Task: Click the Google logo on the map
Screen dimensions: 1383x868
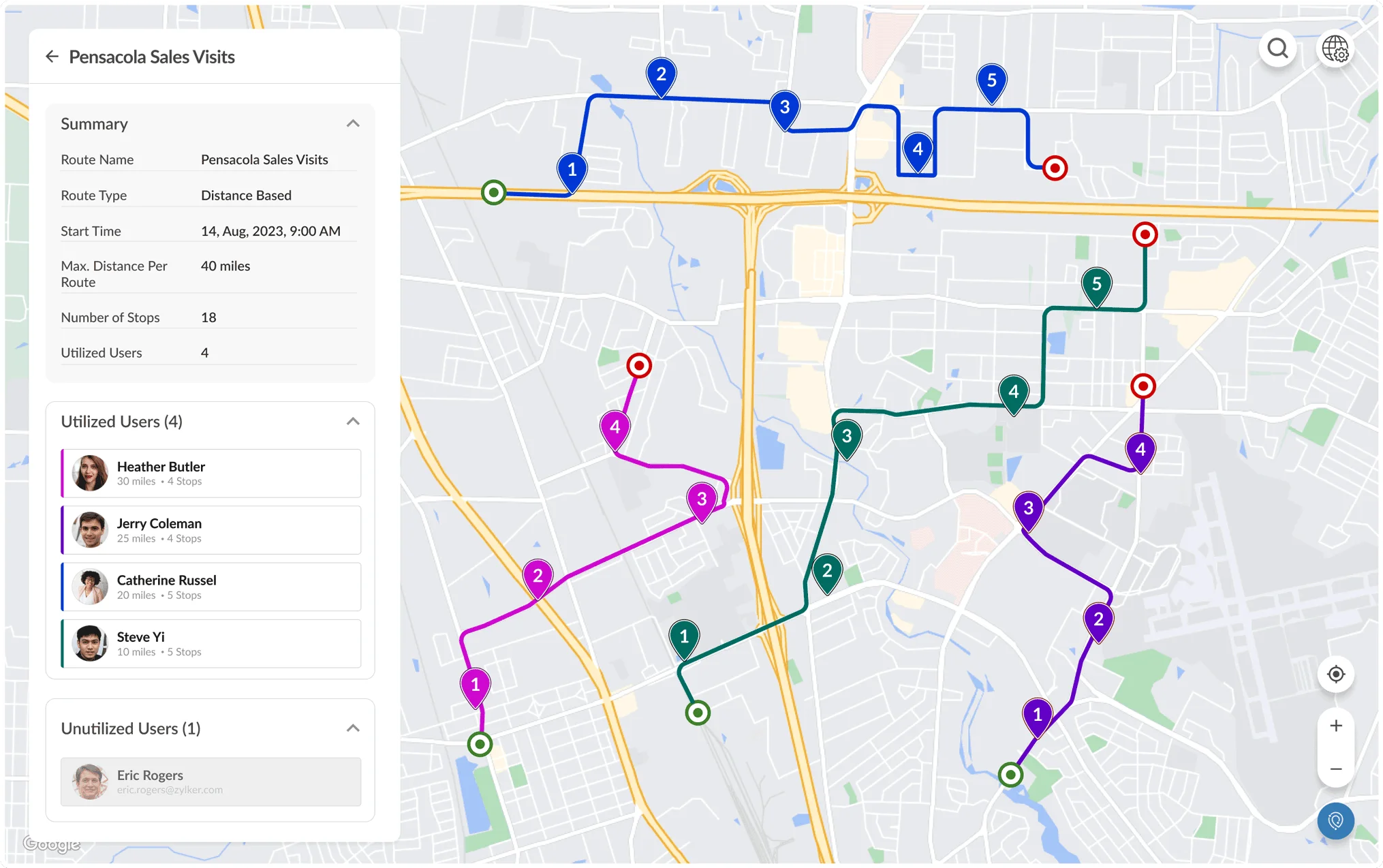Action: pyautogui.click(x=50, y=843)
